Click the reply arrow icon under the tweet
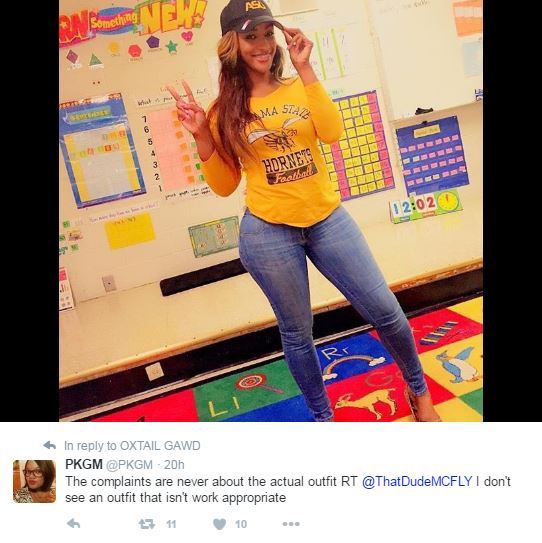 click(x=73, y=524)
